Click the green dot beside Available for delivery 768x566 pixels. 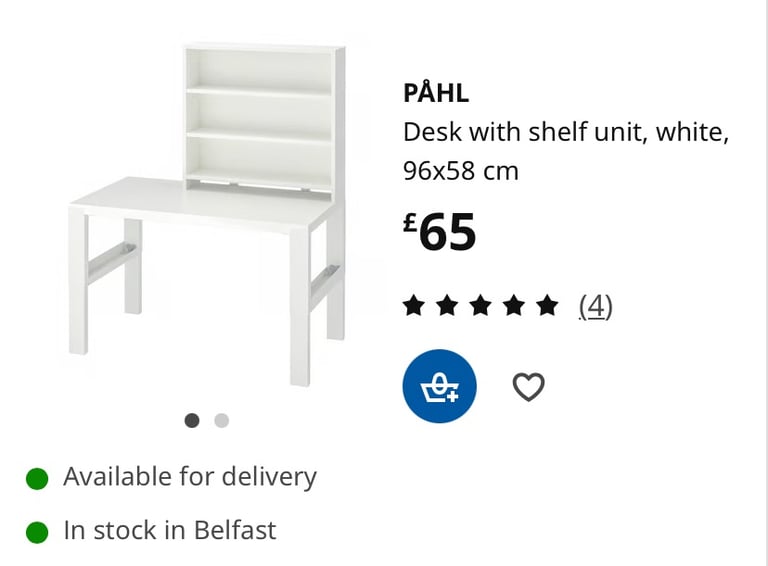click(37, 478)
